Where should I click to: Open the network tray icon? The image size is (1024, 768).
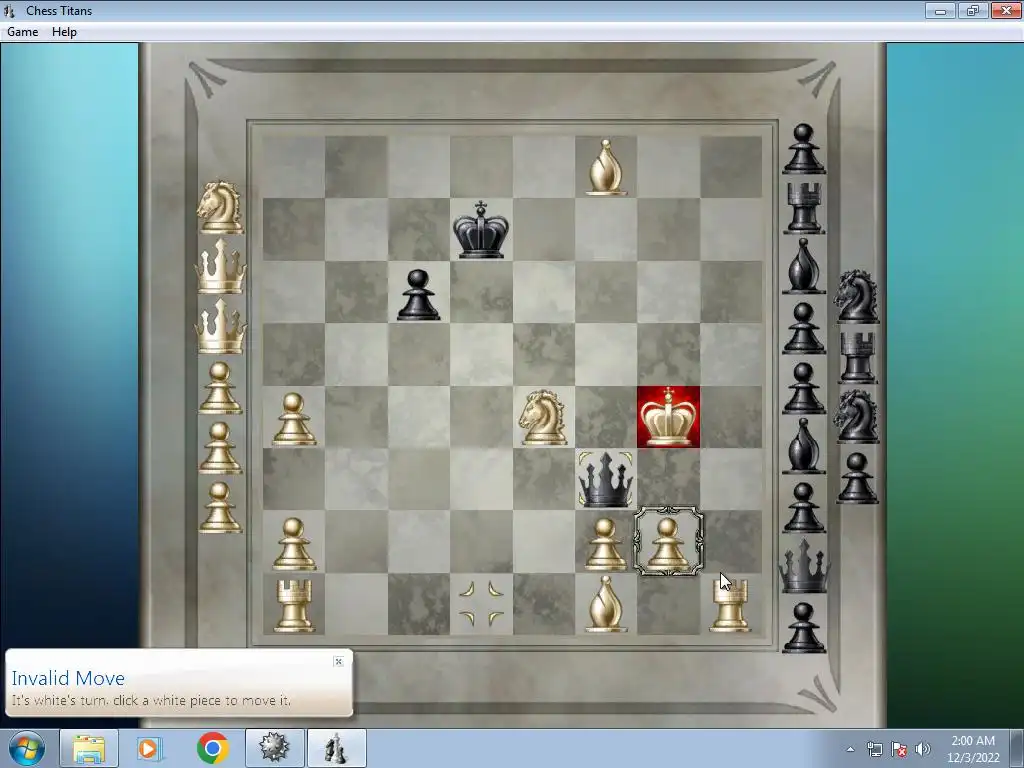coord(874,749)
